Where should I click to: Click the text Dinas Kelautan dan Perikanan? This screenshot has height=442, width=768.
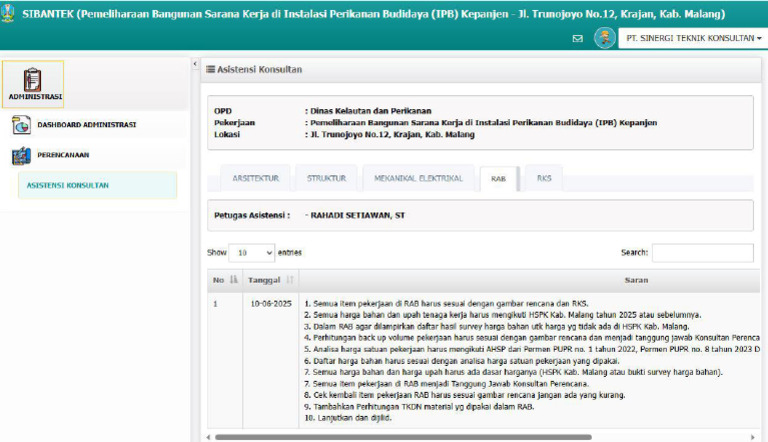pyautogui.click(x=371, y=111)
